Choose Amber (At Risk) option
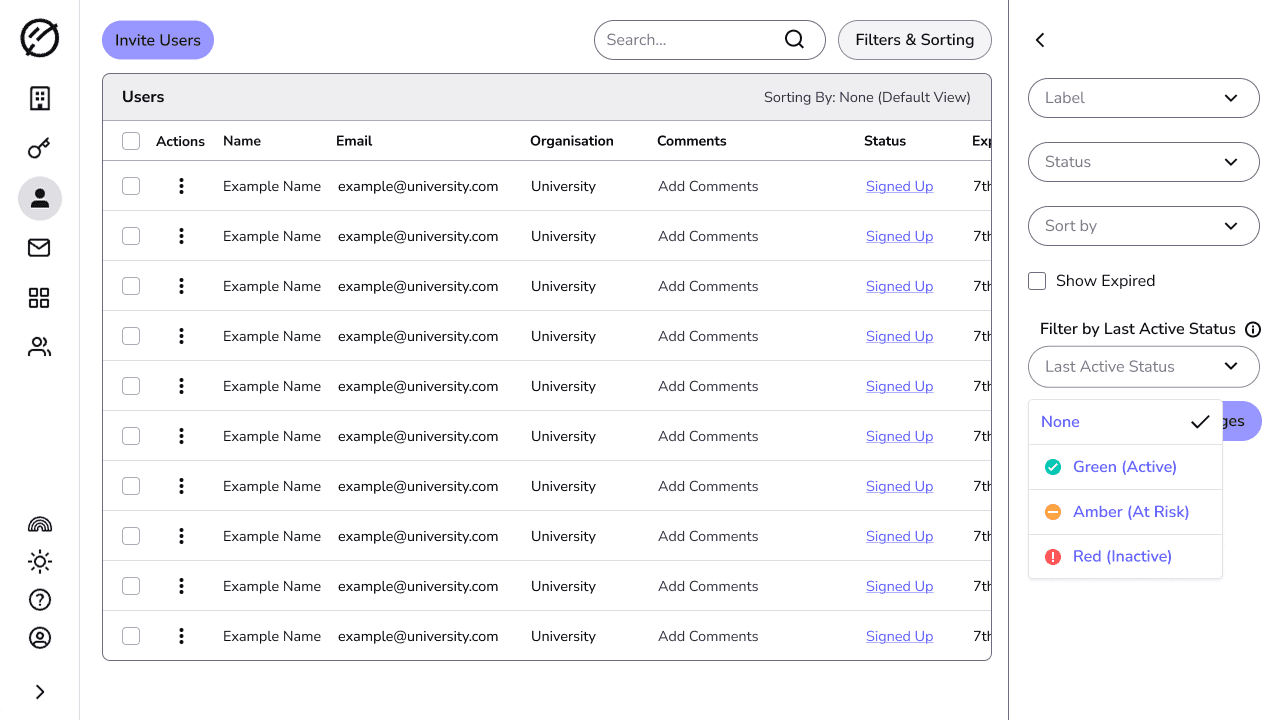 click(1126, 512)
